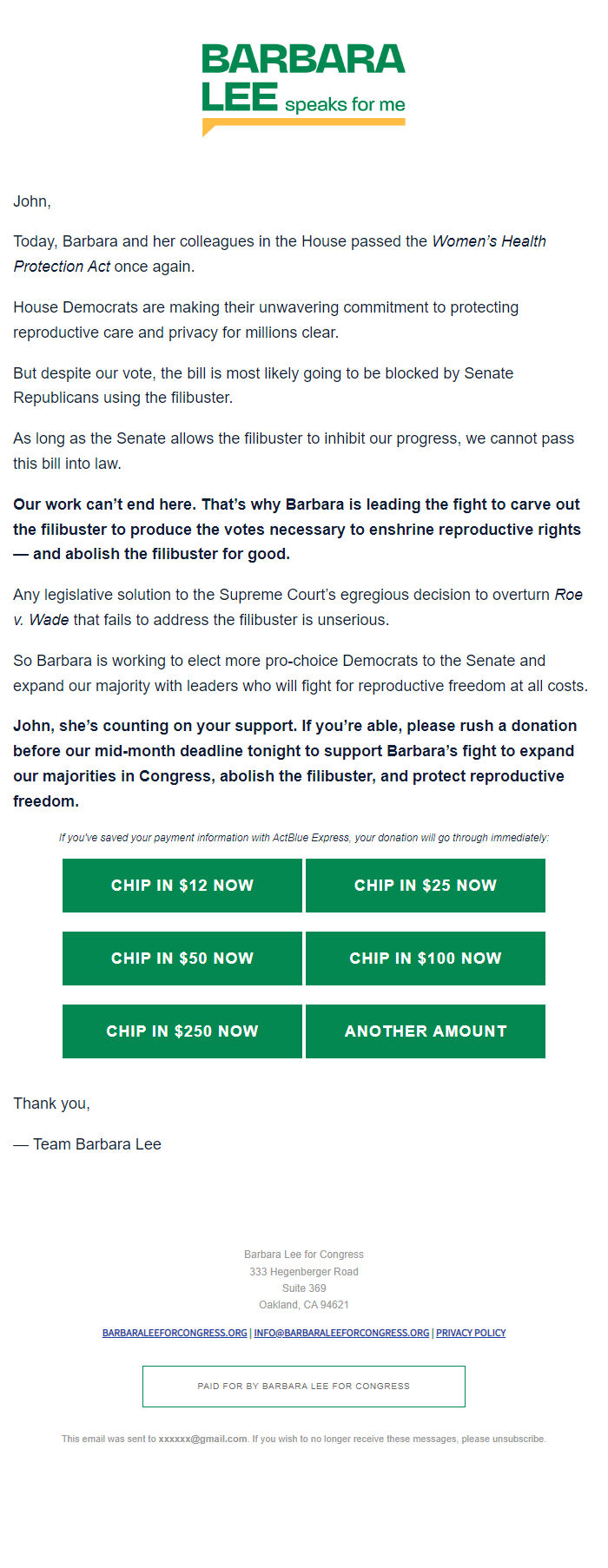Screen dimensions: 608x1568
Task: Donate with CHIP IN $50 NOW
Action: [182, 959]
